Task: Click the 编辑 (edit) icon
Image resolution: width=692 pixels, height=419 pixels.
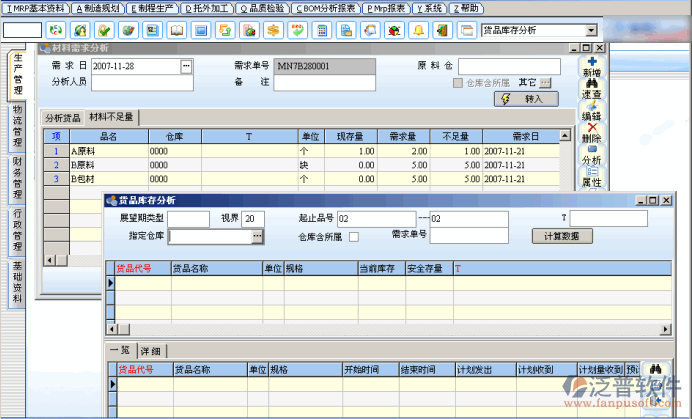Action: [x=592, y=111]
